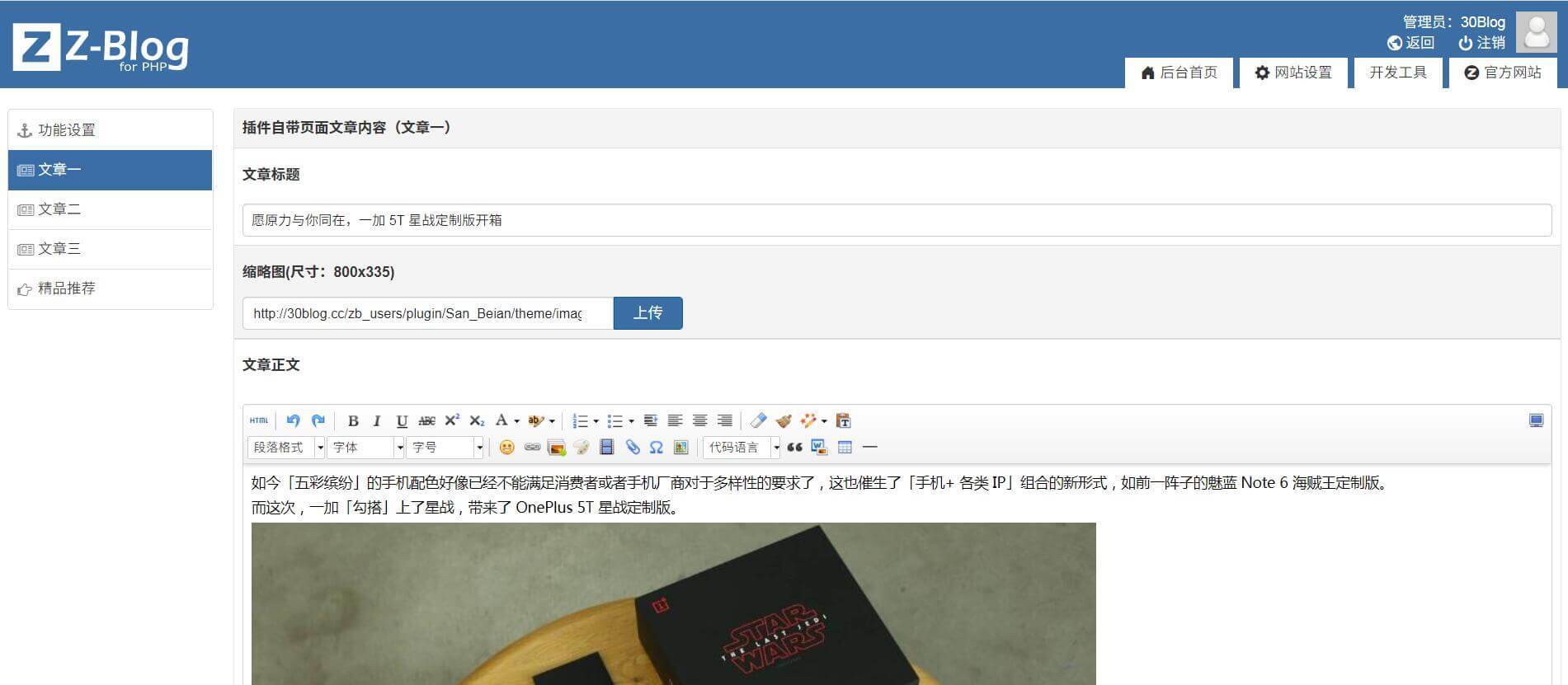Insert an emoticon smiley
Image resolution: width=1568 pixels, height=685 pixels.
(x=507, y=447)
